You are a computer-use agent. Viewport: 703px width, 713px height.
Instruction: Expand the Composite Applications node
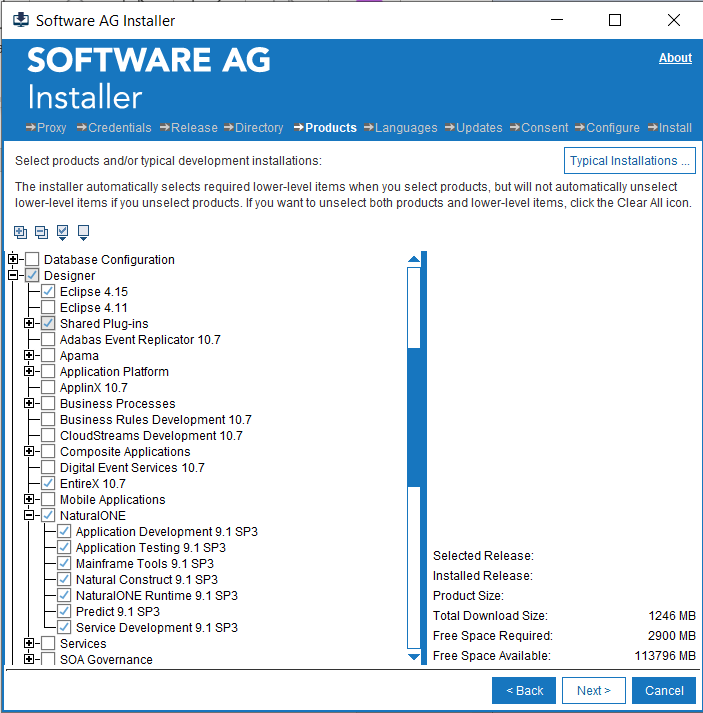tap(29, 451)
